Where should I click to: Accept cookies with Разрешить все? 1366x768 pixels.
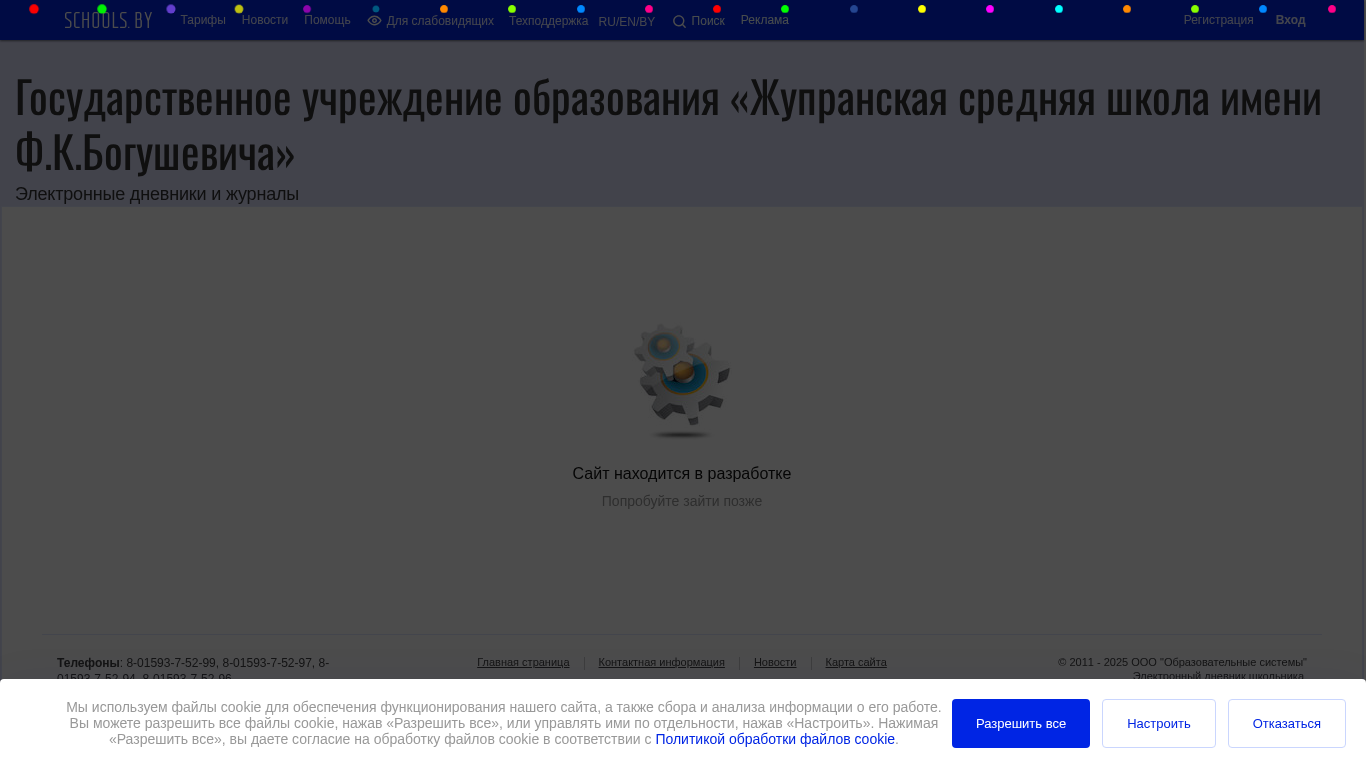click(1021, 723)
